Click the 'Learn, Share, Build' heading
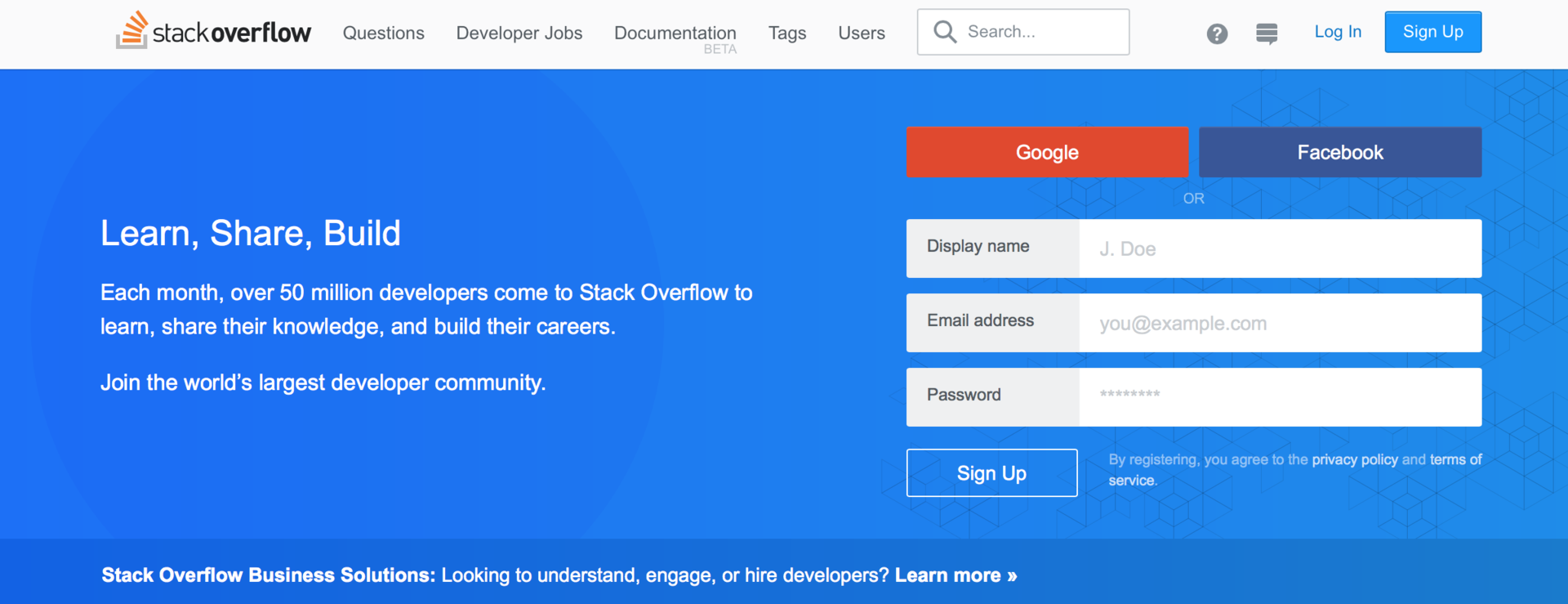Image resolution: width=1568 pixels, height=604 pixels. pyautogui.click(x=251, y=234)
